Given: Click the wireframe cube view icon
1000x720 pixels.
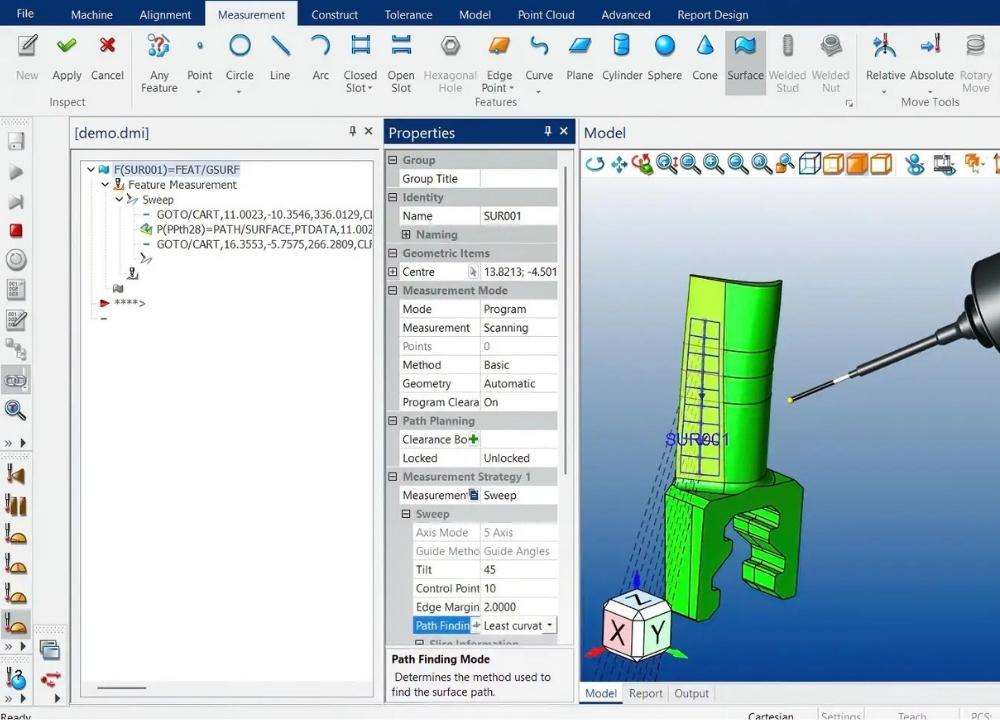Looking at the screenshot, I should pyautogui.click(x=809, y=164).
